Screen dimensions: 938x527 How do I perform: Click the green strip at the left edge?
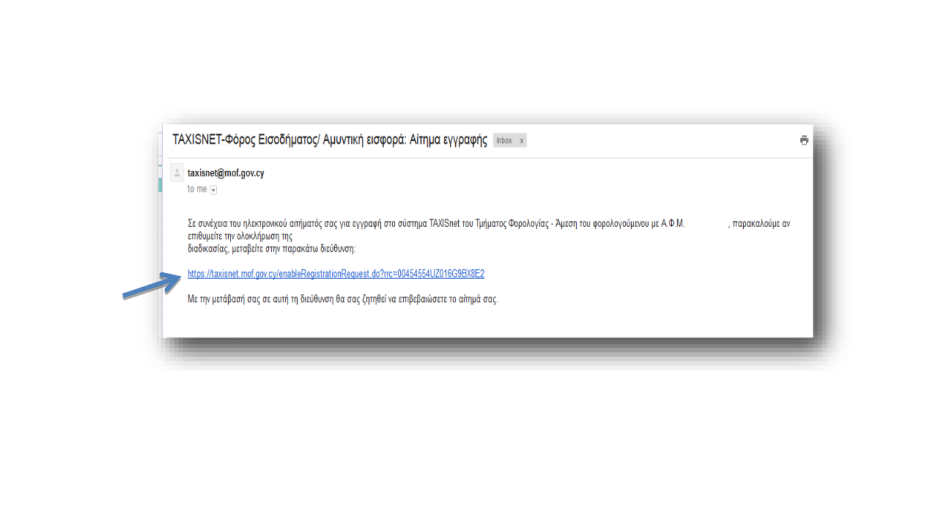(159, 183)
